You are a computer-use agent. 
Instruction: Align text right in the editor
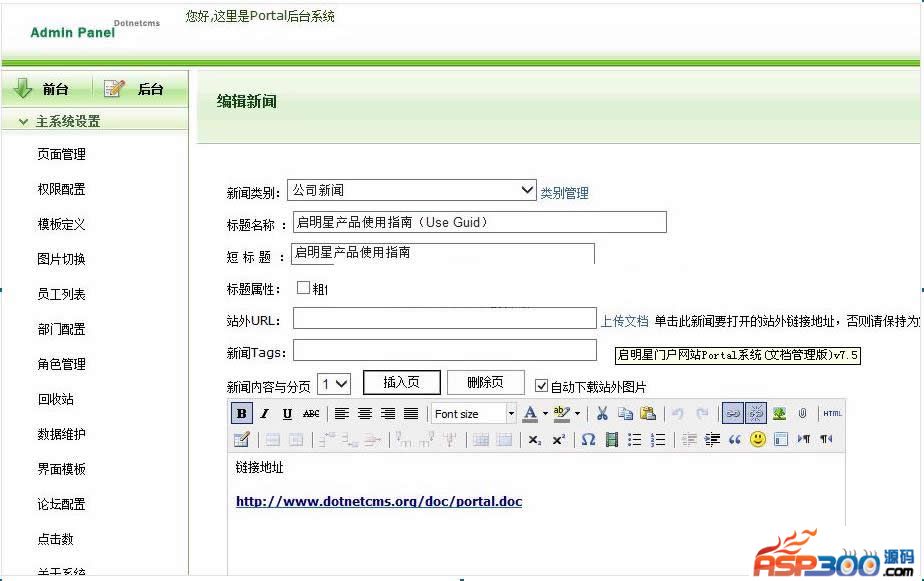tap(388, 414)
